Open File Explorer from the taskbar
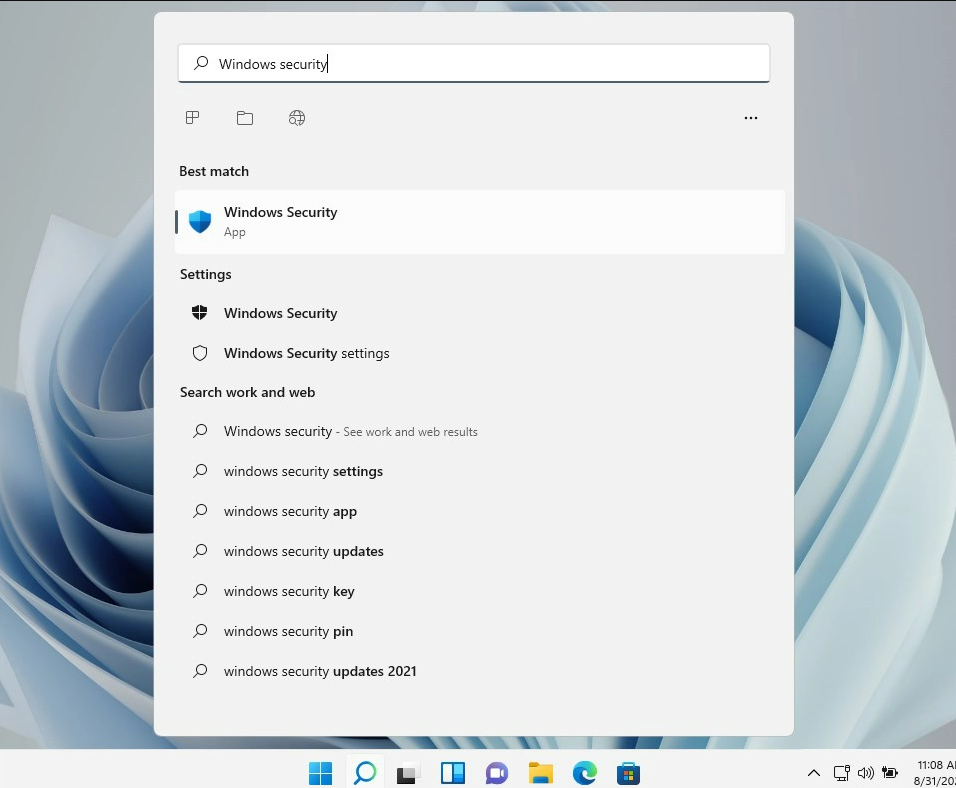 [x=541, y=773]
